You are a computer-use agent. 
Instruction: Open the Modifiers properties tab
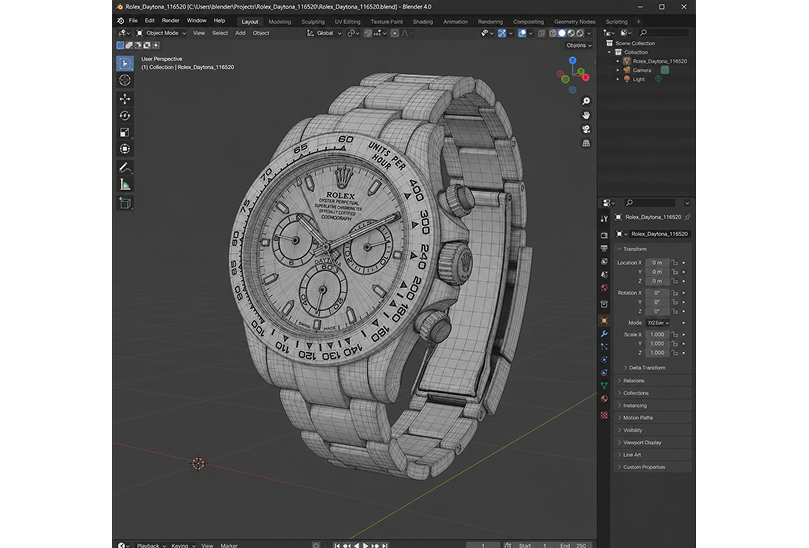coord(604,333)
